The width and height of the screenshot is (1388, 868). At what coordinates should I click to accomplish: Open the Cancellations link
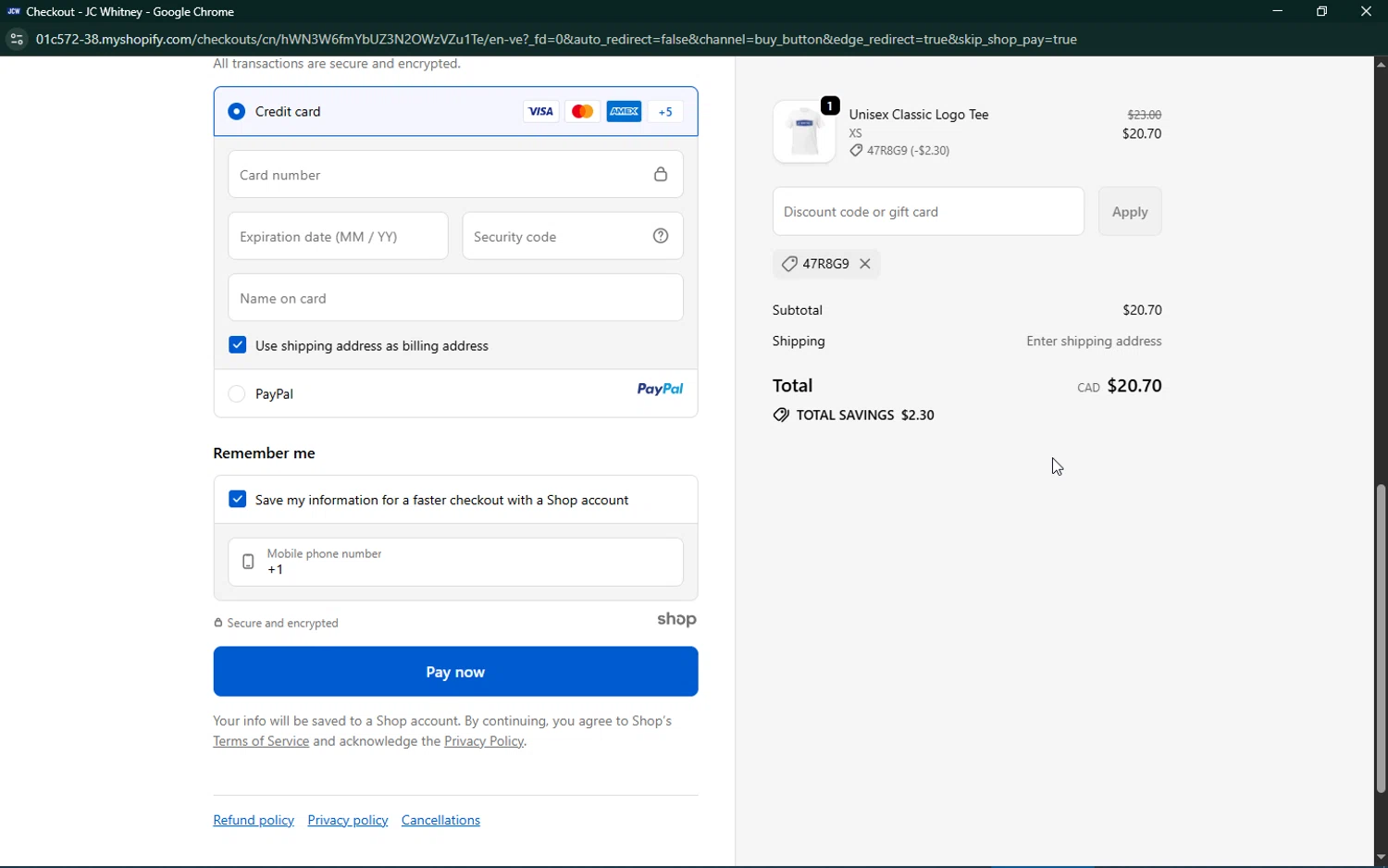pos(441,821)
